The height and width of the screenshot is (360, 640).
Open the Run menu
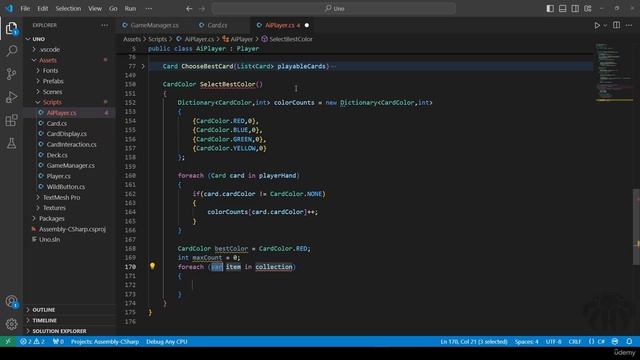click(130, 9)
